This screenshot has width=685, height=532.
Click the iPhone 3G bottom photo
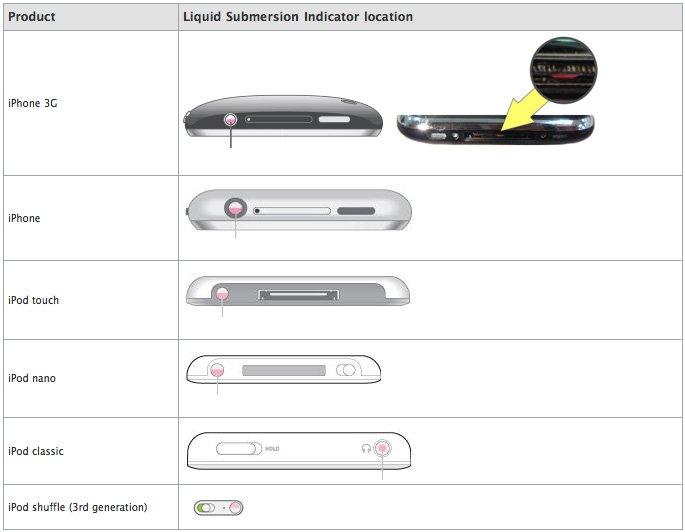click(495, 129)
